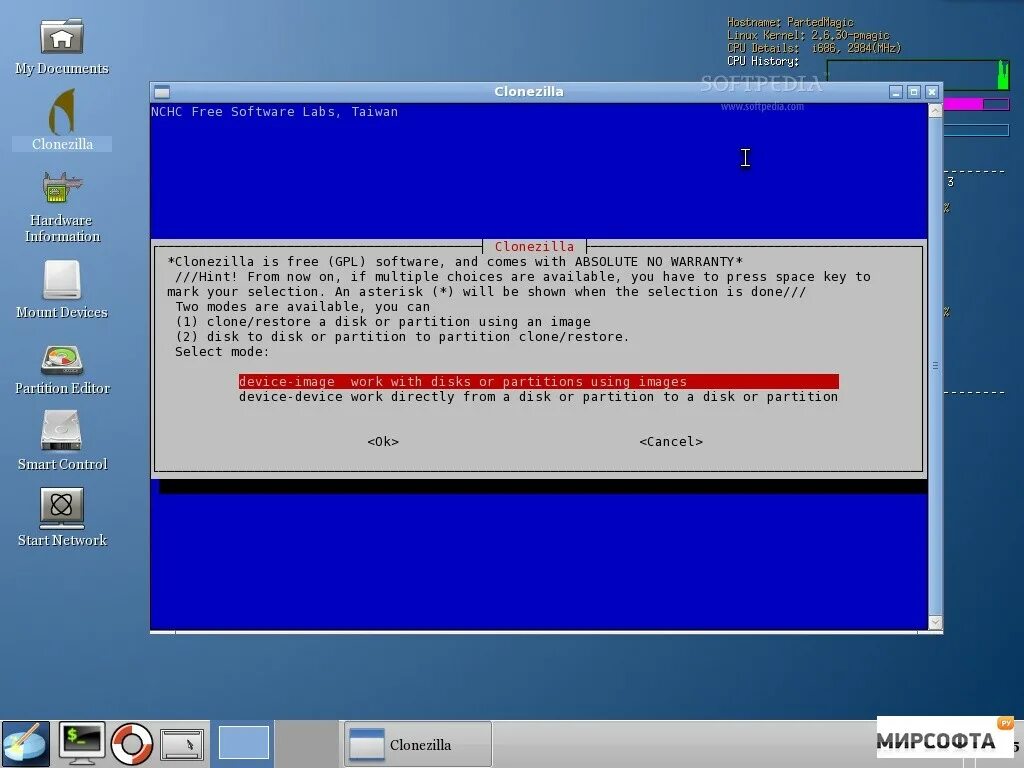
Task: Open the My Documents desktop icon
Action: 61,47
